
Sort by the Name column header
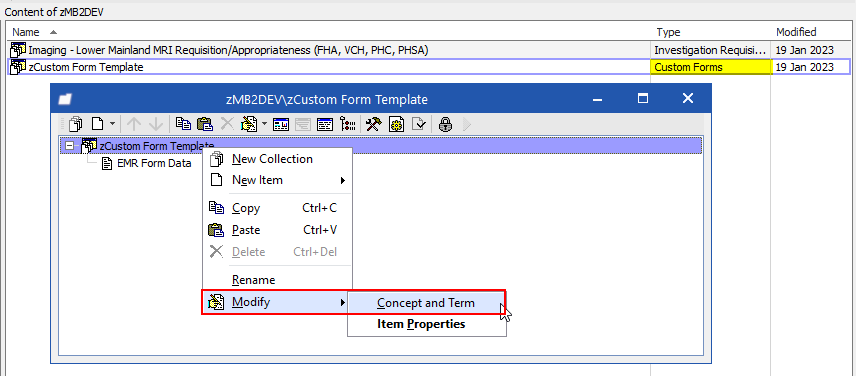(328, 32)
